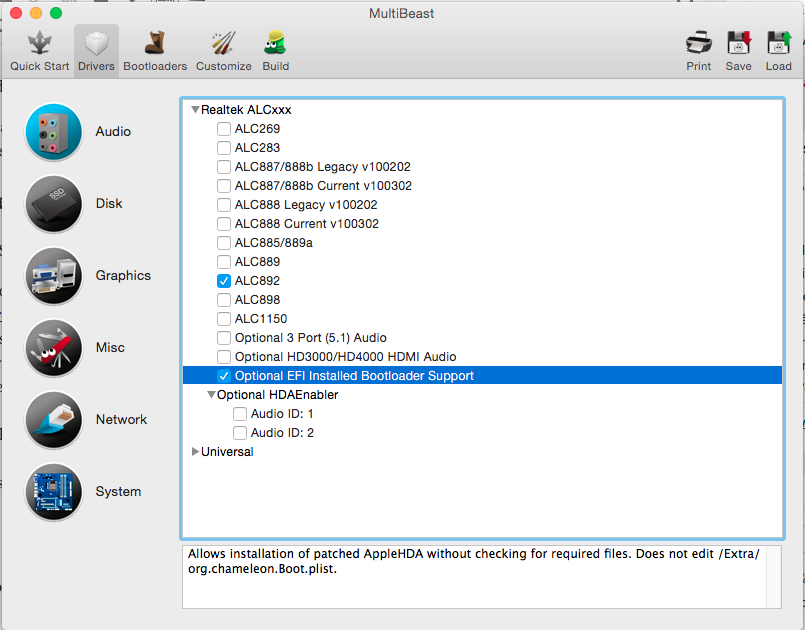
Task: Click the Save floppy disk icon
Action: (x=738, y=43)
